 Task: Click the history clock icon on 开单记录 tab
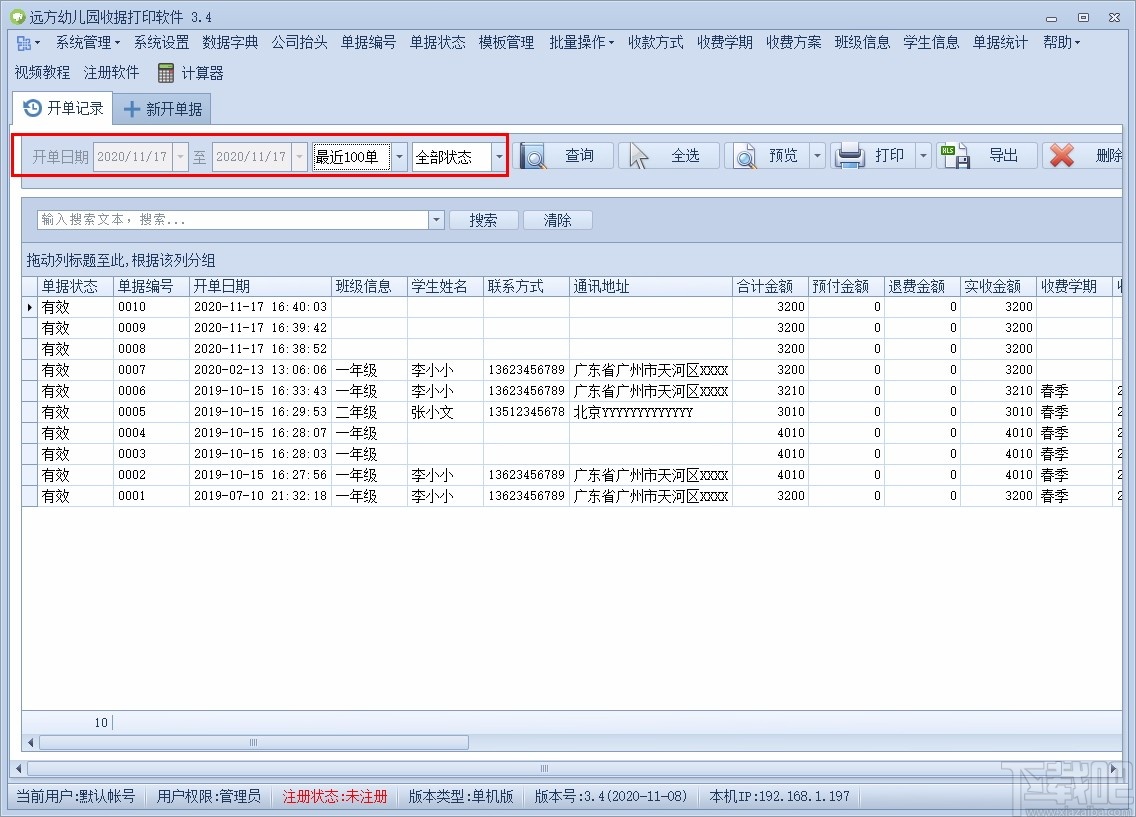[x=33, y=109]
